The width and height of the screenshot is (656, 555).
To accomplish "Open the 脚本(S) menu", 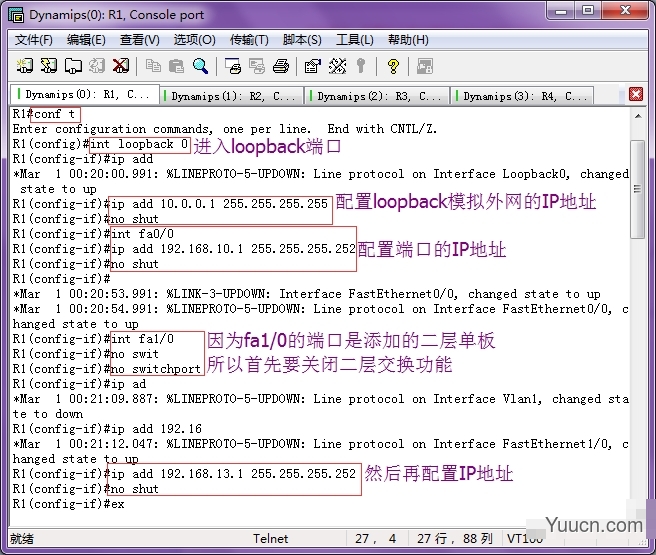I will pos(302,40).
